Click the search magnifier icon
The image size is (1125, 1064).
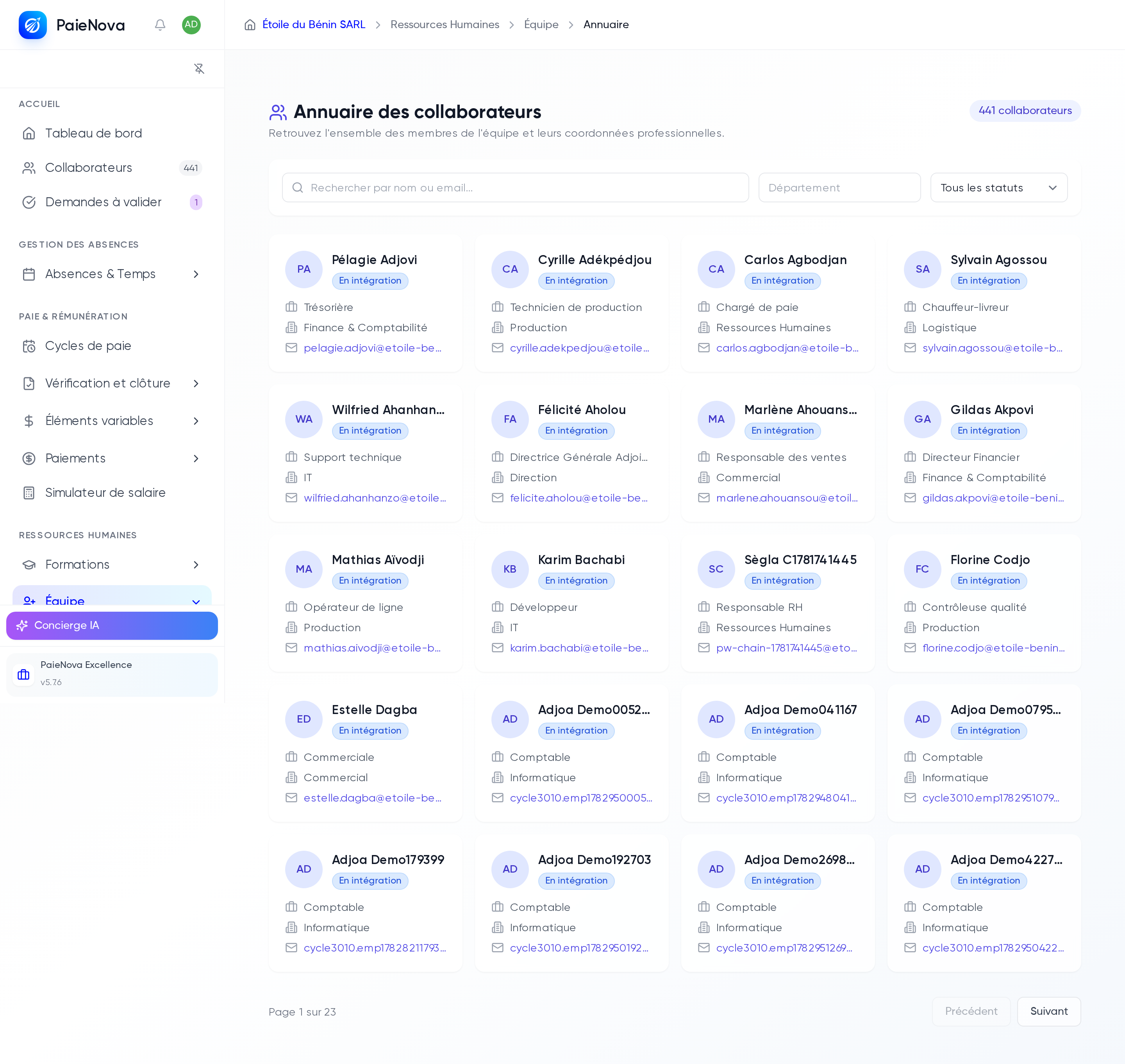point(297,188)
